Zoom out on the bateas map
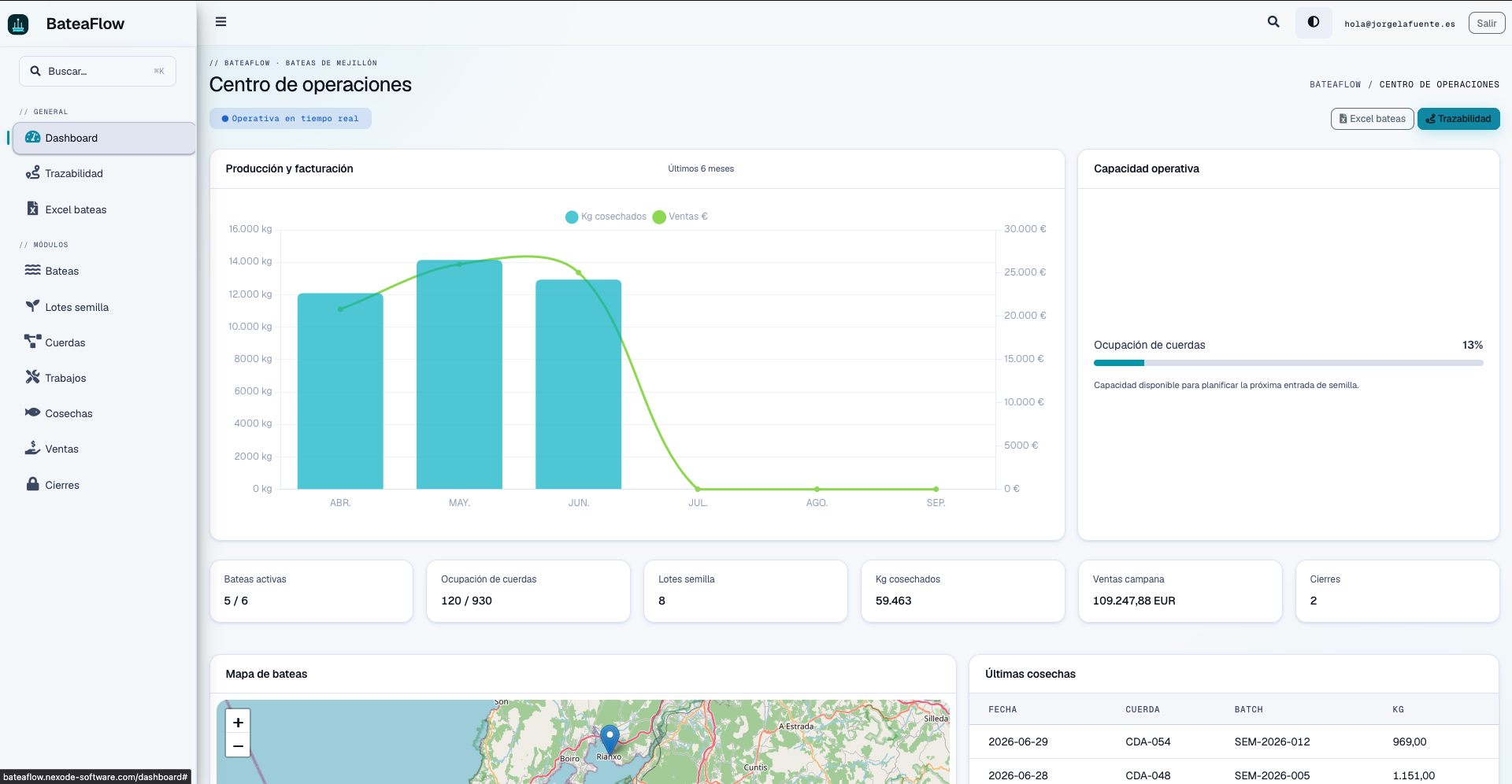The height and width of the screenshot is (784, 1512). tap(238, 745)
